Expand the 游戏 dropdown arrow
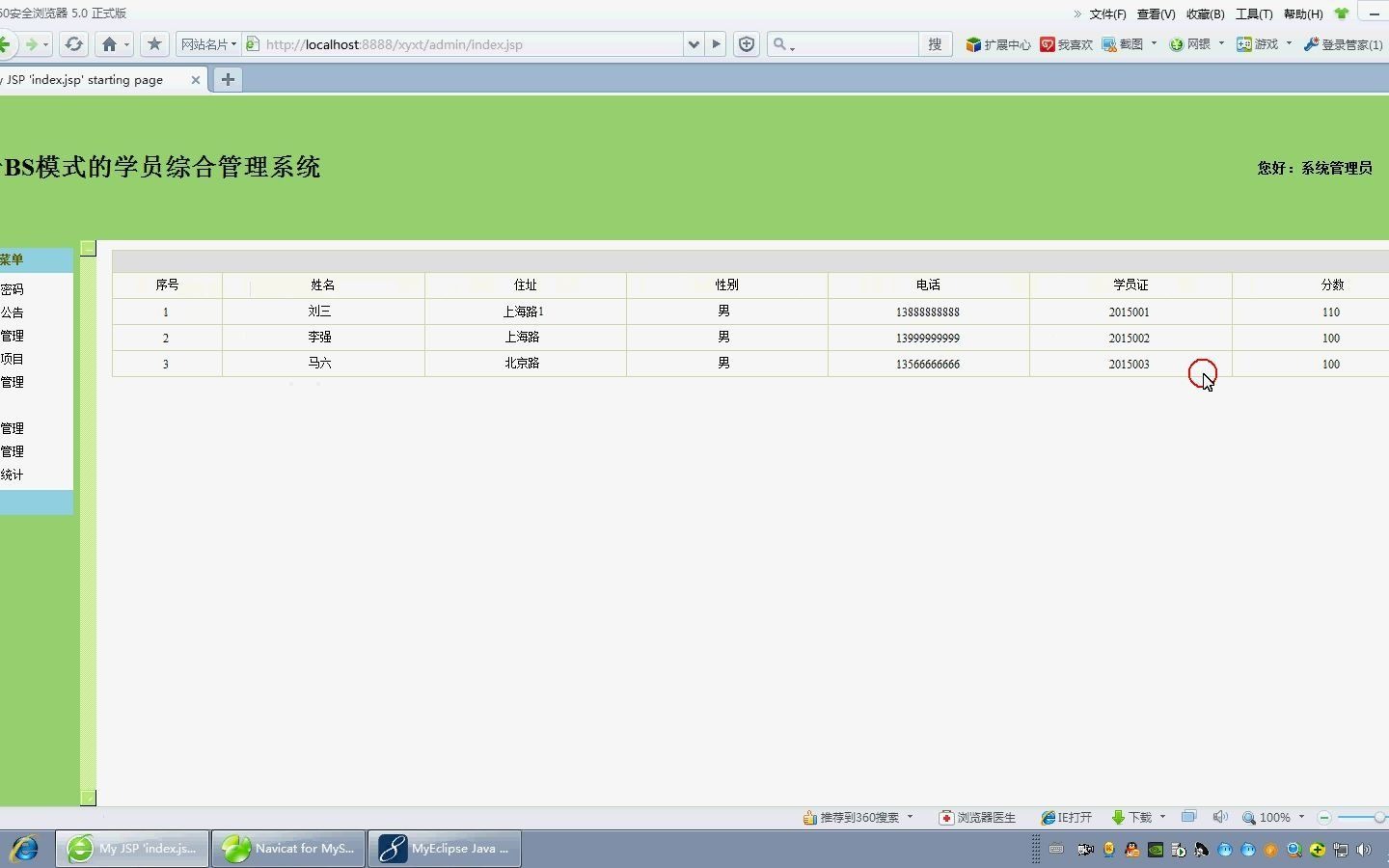Screen dimensions: 1389x868 pos(1289,43)
